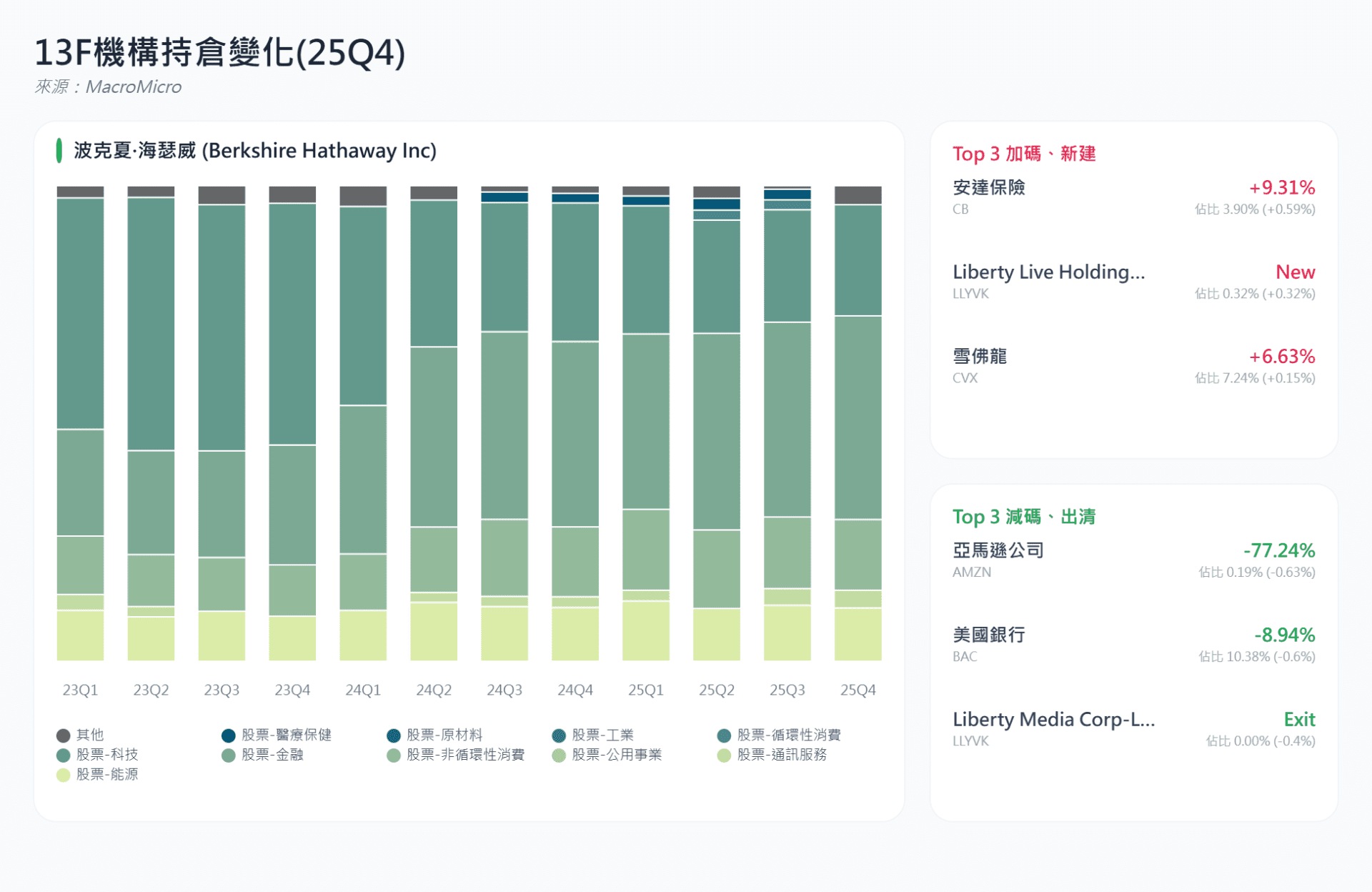Click the 23Q1 quarter axis label
The width and height of the screenshot is (1372, 892).
(80, 690)
